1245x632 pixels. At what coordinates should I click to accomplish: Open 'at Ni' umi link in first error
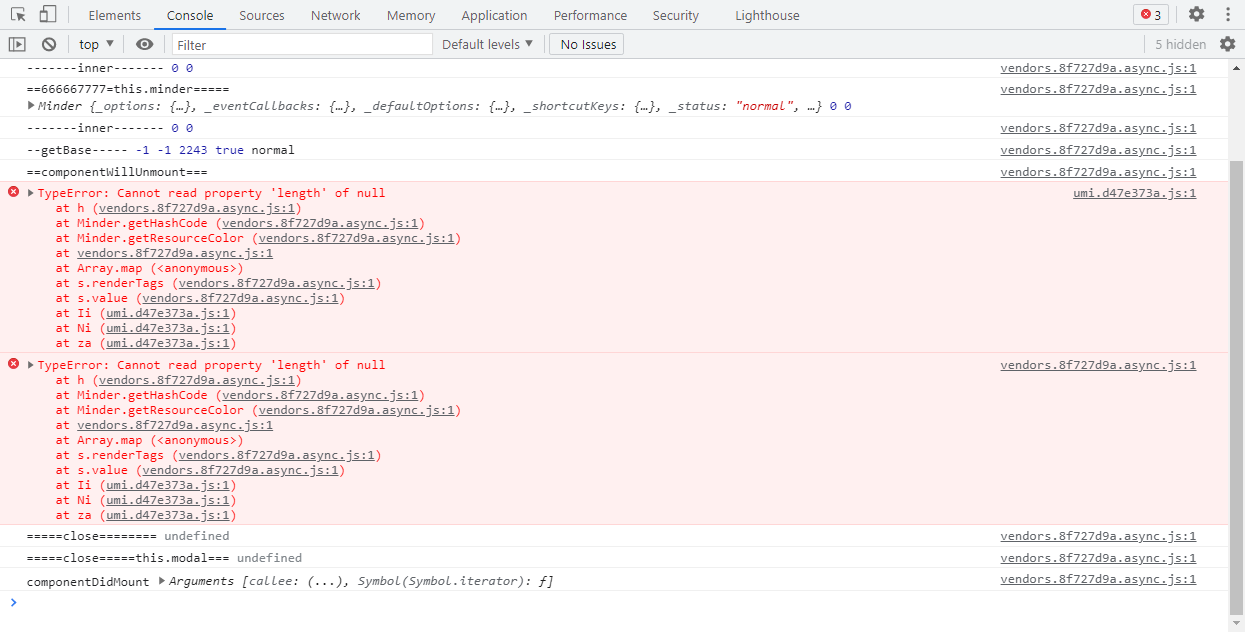click(168, 328)
